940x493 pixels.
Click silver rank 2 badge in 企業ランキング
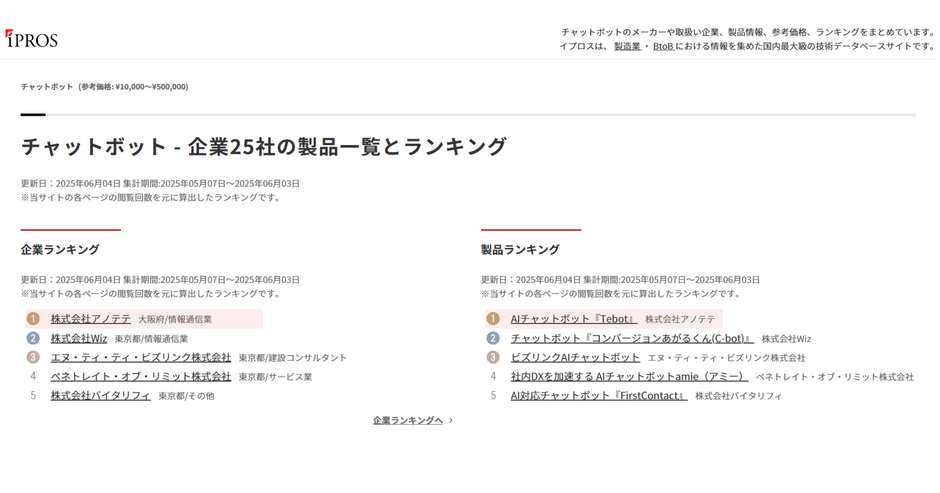(33, 338)
